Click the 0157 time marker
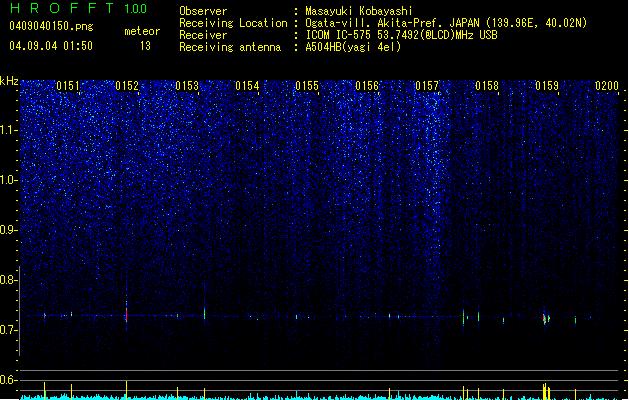This screenshot has height=400, width=629. click(427, 86)
